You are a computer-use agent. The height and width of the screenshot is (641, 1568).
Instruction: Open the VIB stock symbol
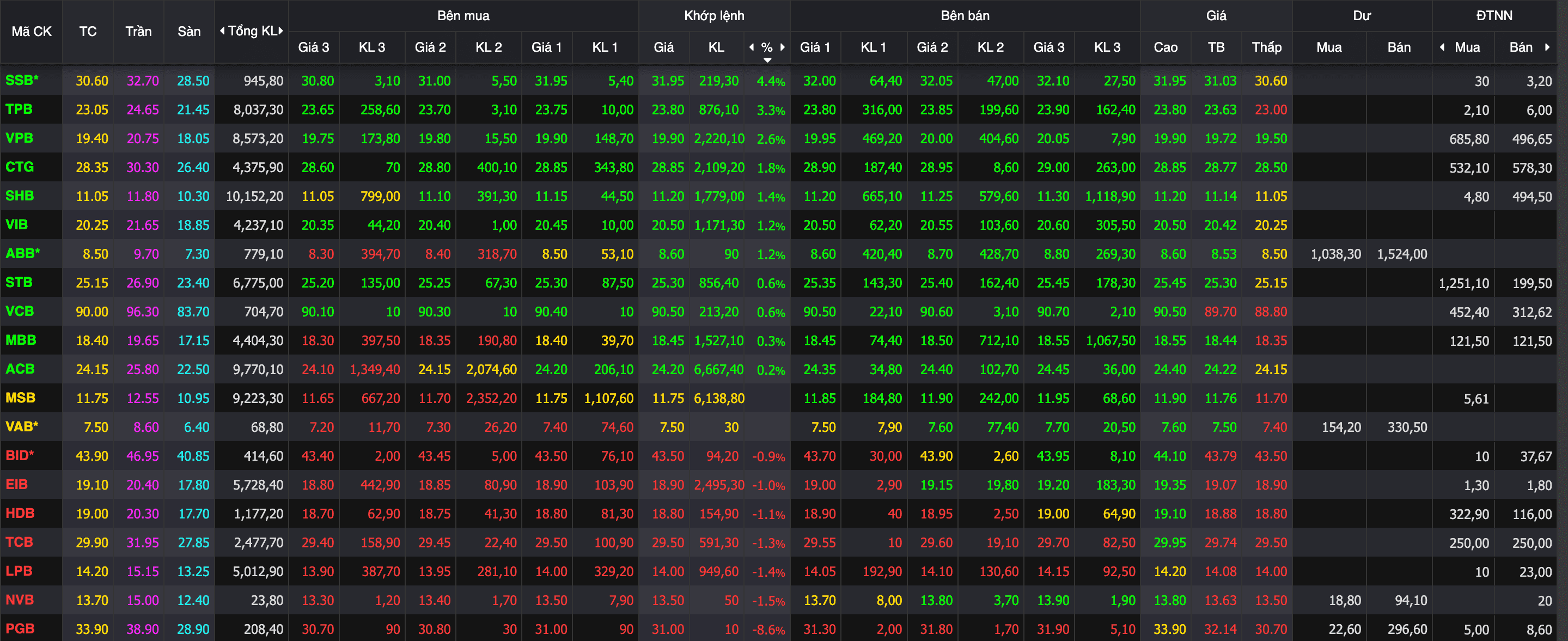tap(16, 224)
